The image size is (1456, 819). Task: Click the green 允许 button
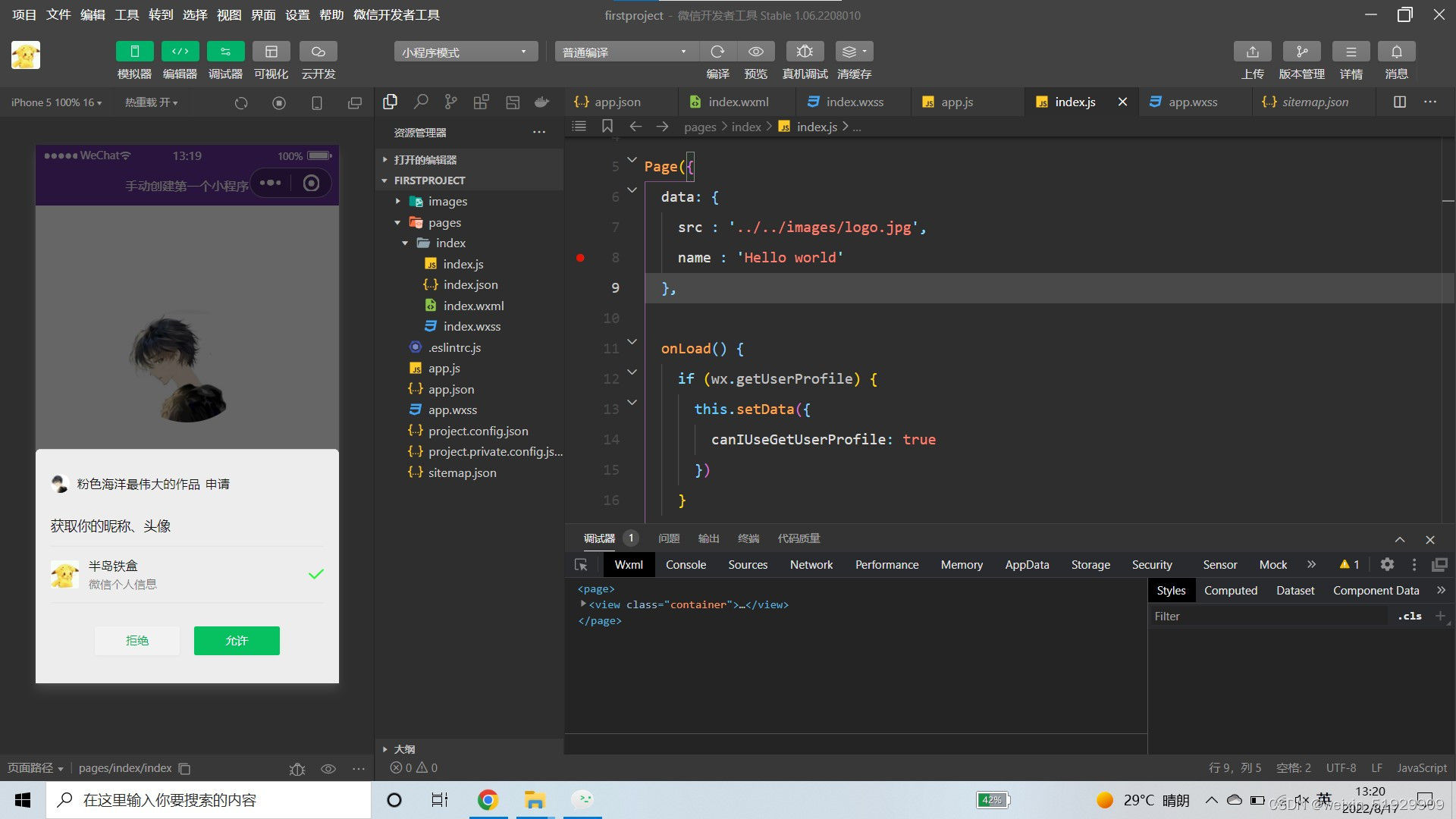point(237,641)
